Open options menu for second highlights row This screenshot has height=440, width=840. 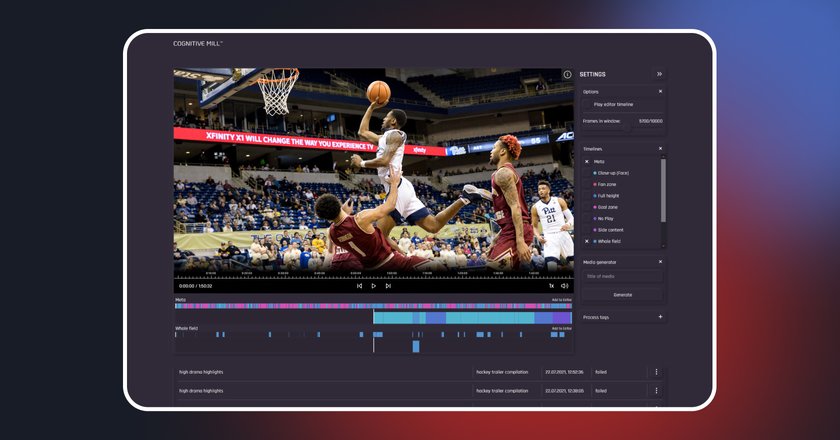pyautogui.click(x=656, y=391)
